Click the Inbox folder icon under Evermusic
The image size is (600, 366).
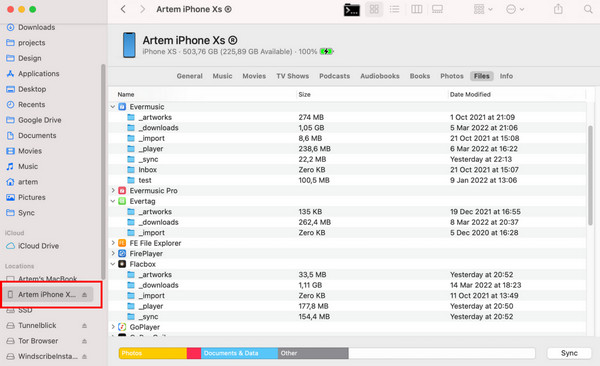point(131,170)
